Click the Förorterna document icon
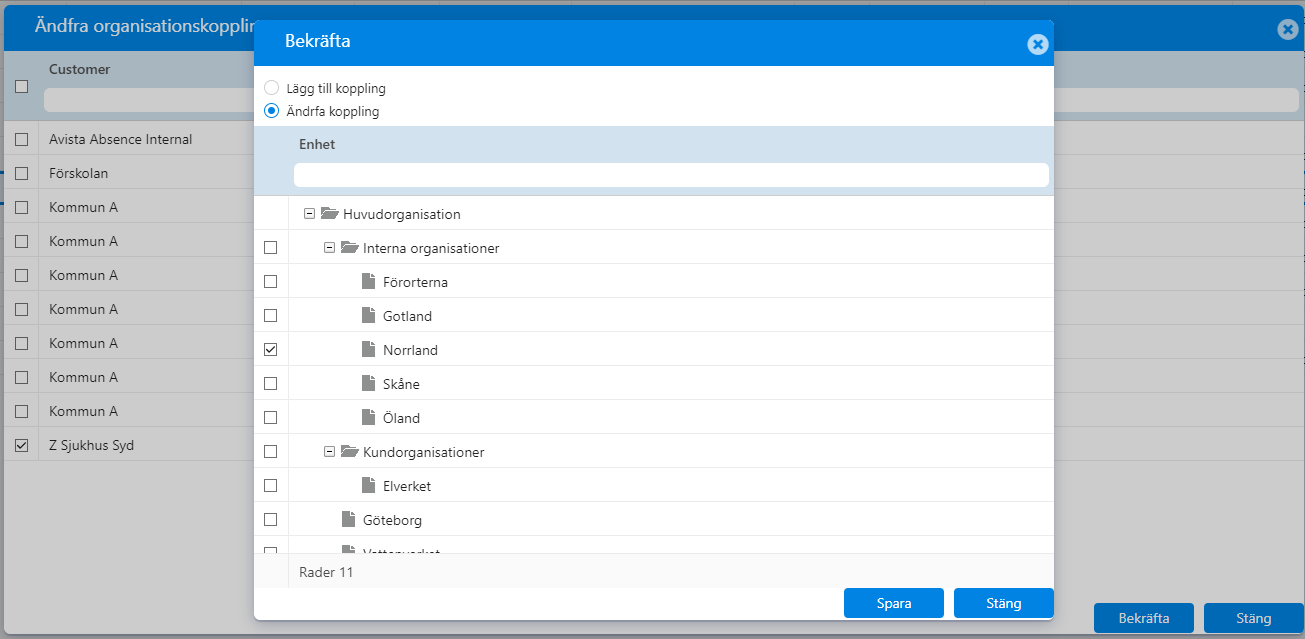1305x639 pixels. pos(368,282)
